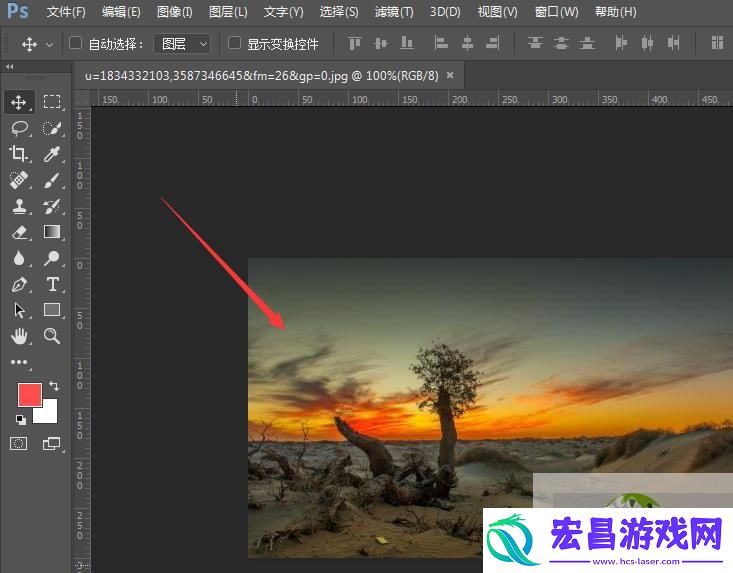Select the Clone Stamp tool

tap(19, 206)
